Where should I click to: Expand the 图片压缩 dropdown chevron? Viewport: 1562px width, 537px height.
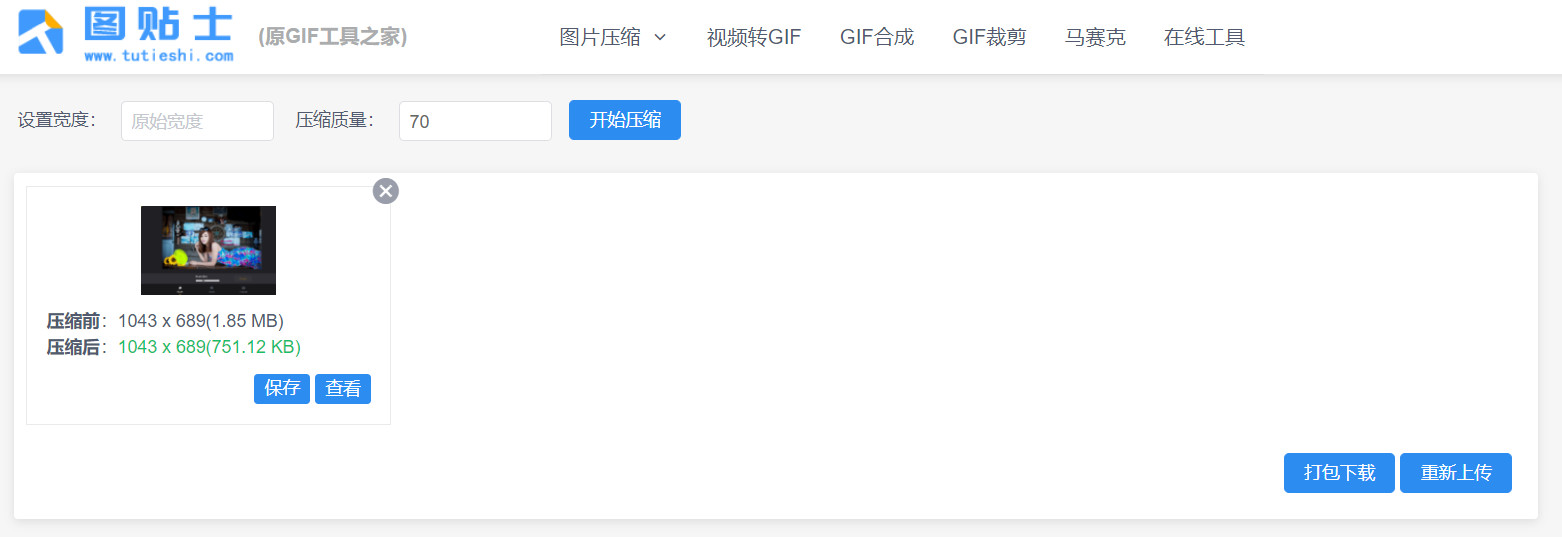pos(660,38)
